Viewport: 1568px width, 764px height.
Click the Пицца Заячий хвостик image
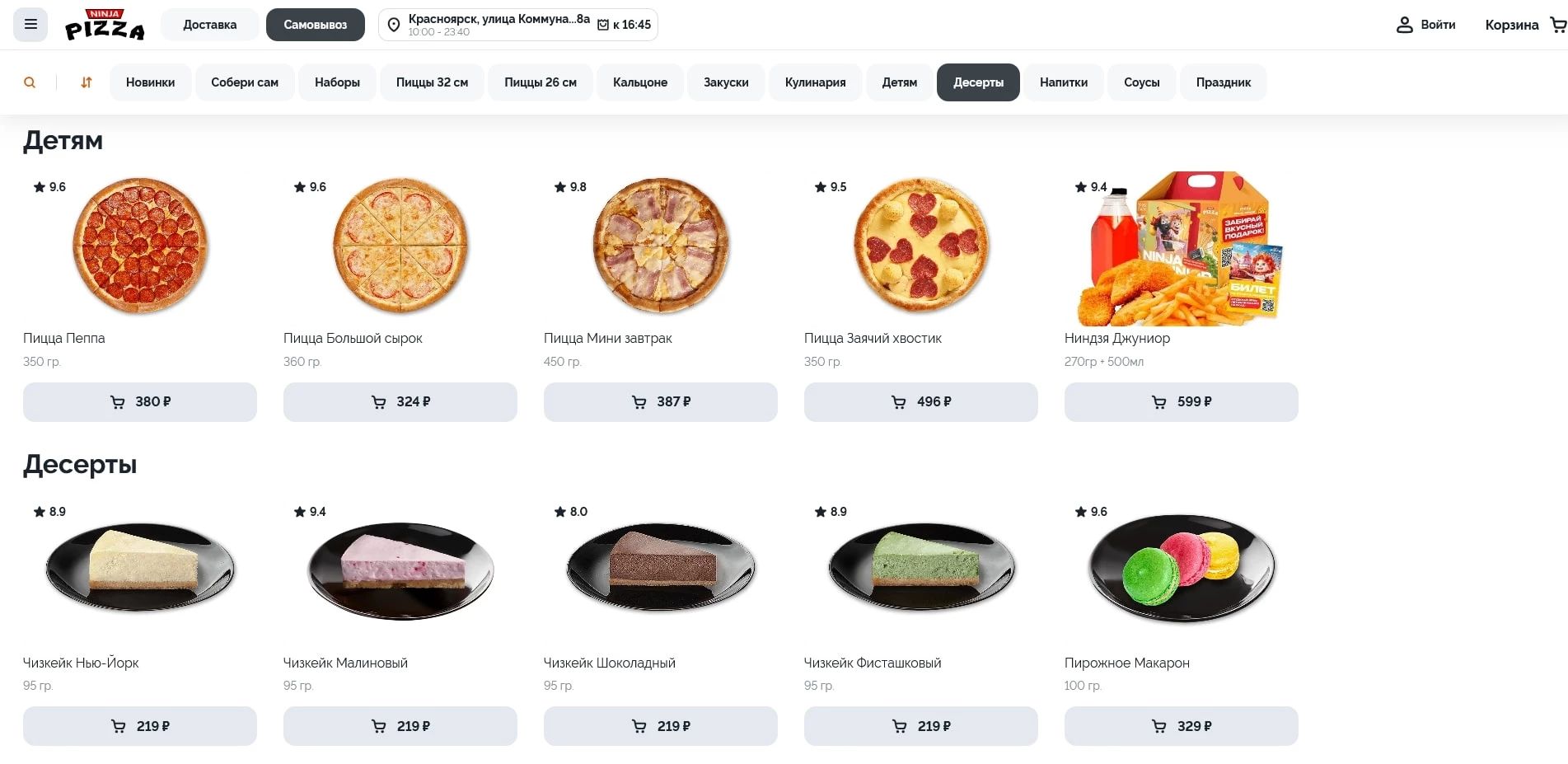pos(921,246)
